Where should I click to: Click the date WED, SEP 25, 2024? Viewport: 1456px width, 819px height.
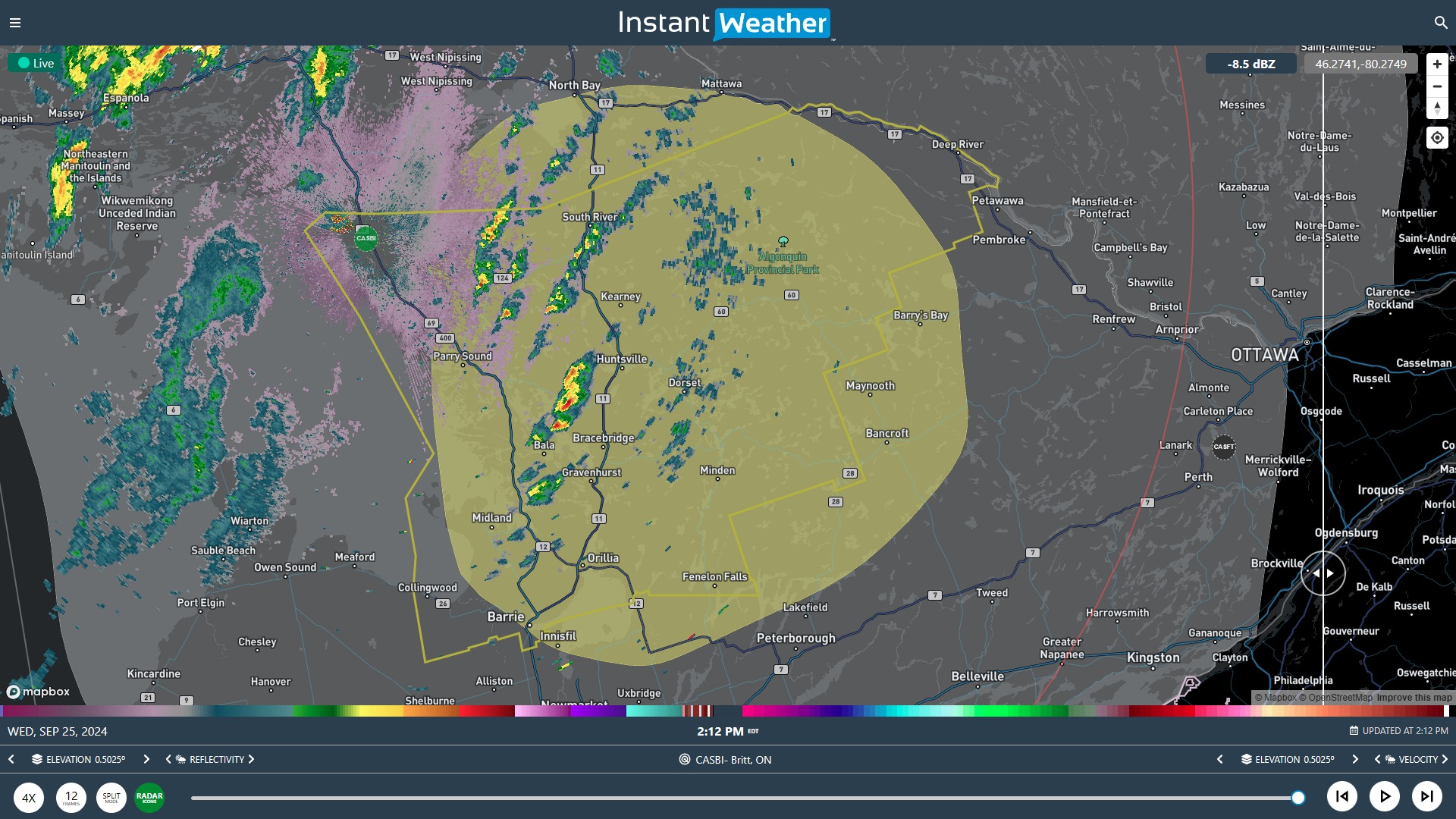click(58, 731)
